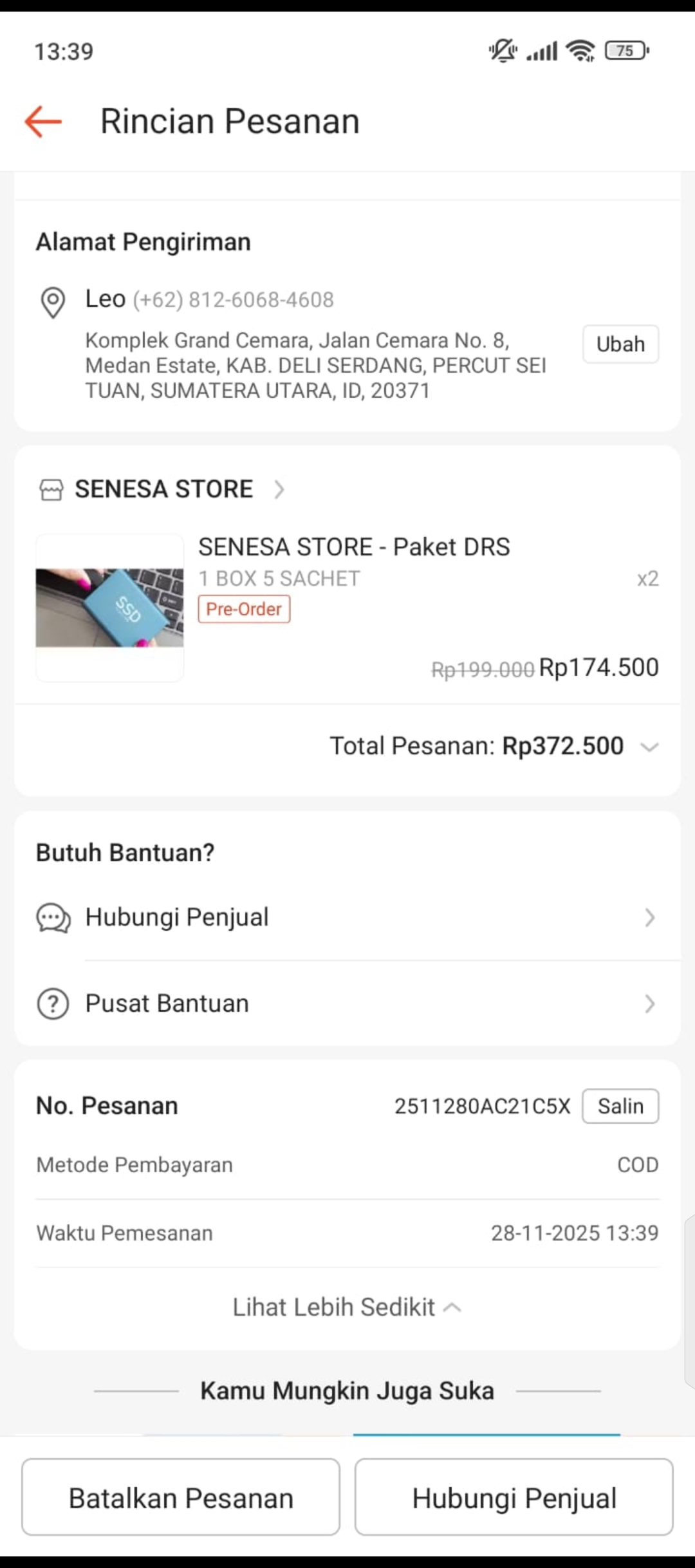The height and width of the screenshot is (1568, 695).
Task: Copy the order number with Salin
Action: (620, 1106)
